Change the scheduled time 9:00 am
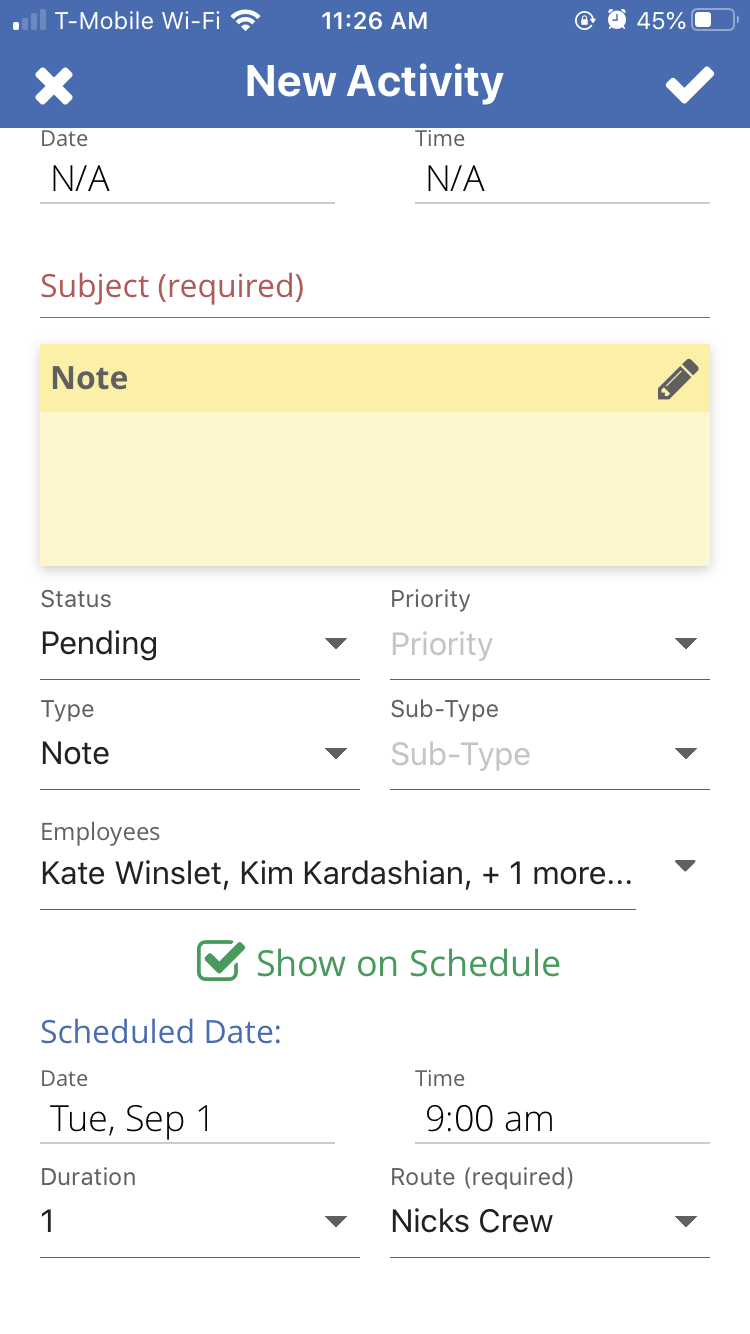The image size is (750, 1334). pos(561,1119)
